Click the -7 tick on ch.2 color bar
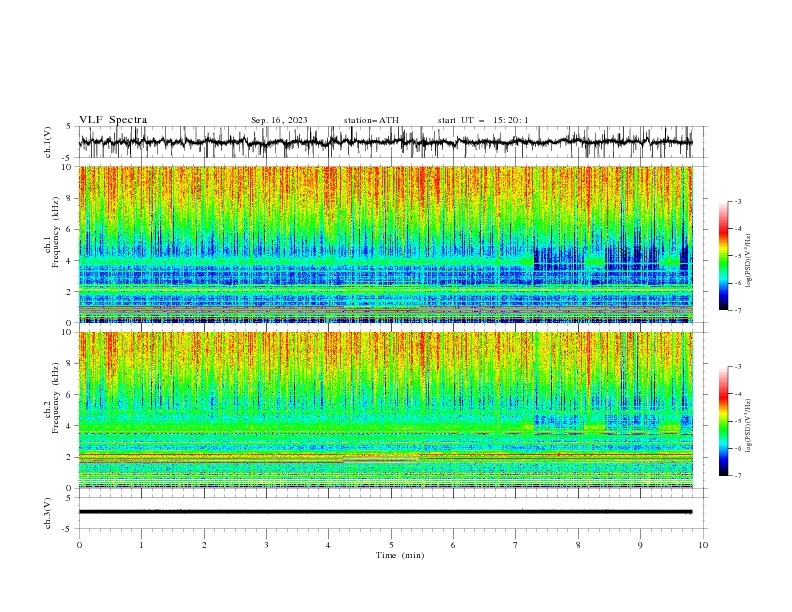792x612 pixels. [738, 475]
